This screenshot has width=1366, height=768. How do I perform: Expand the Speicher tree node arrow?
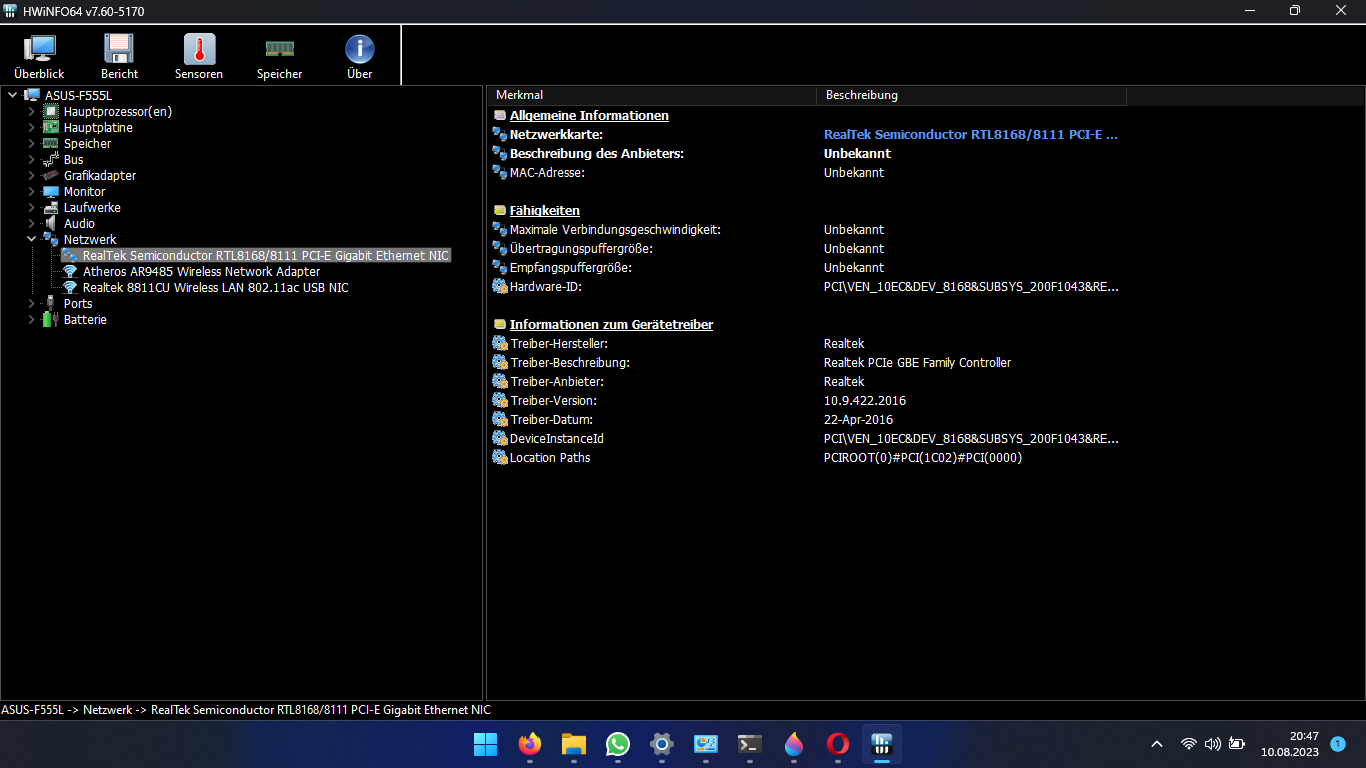point(31,143)
